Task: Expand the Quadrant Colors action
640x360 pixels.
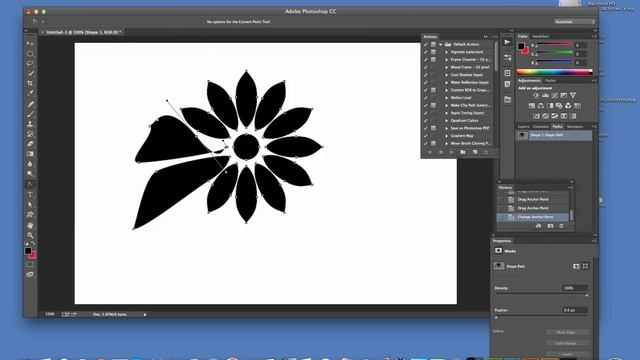Action: point(447,121)
